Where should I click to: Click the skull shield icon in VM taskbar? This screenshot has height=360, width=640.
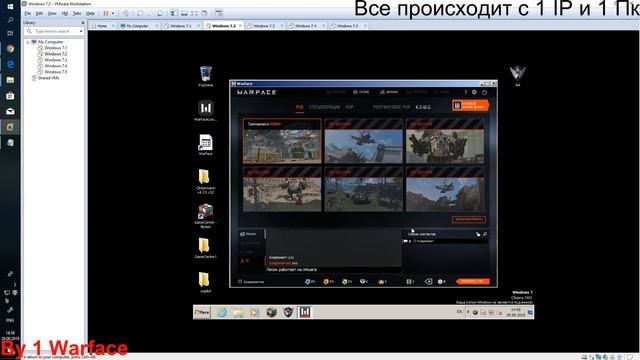288,312
